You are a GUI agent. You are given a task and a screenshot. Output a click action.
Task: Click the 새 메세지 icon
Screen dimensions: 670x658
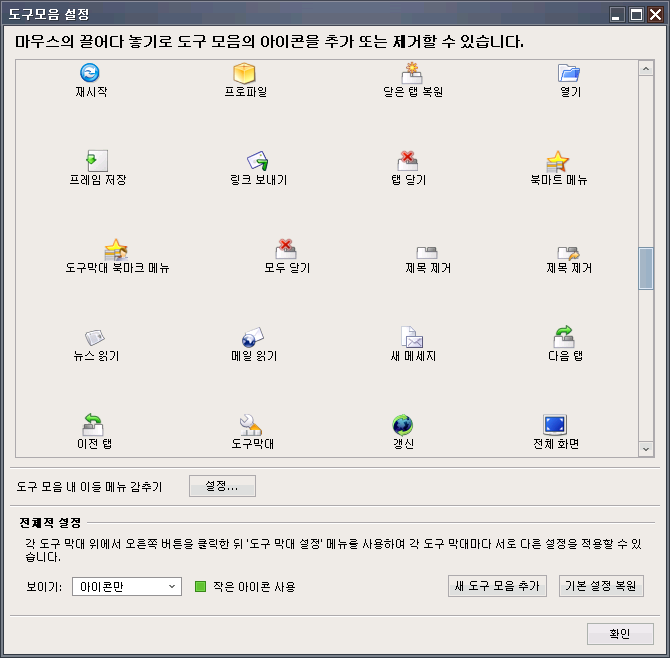coord(412,337)
